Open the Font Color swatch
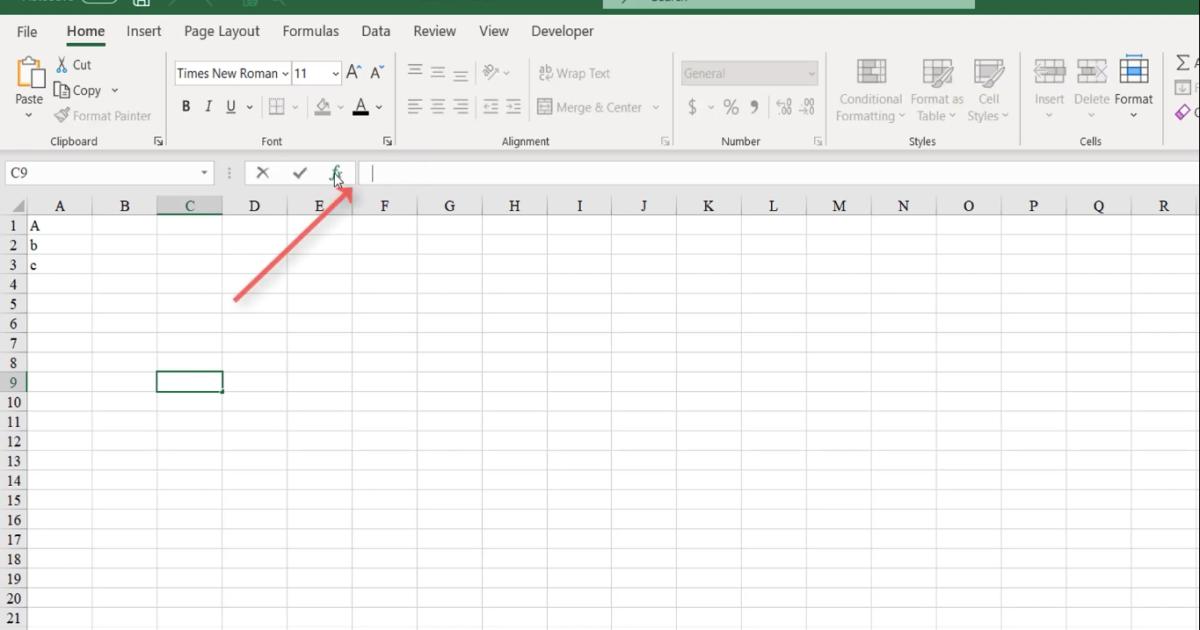Screen dimensions: 1200x630 pos(359,107)
